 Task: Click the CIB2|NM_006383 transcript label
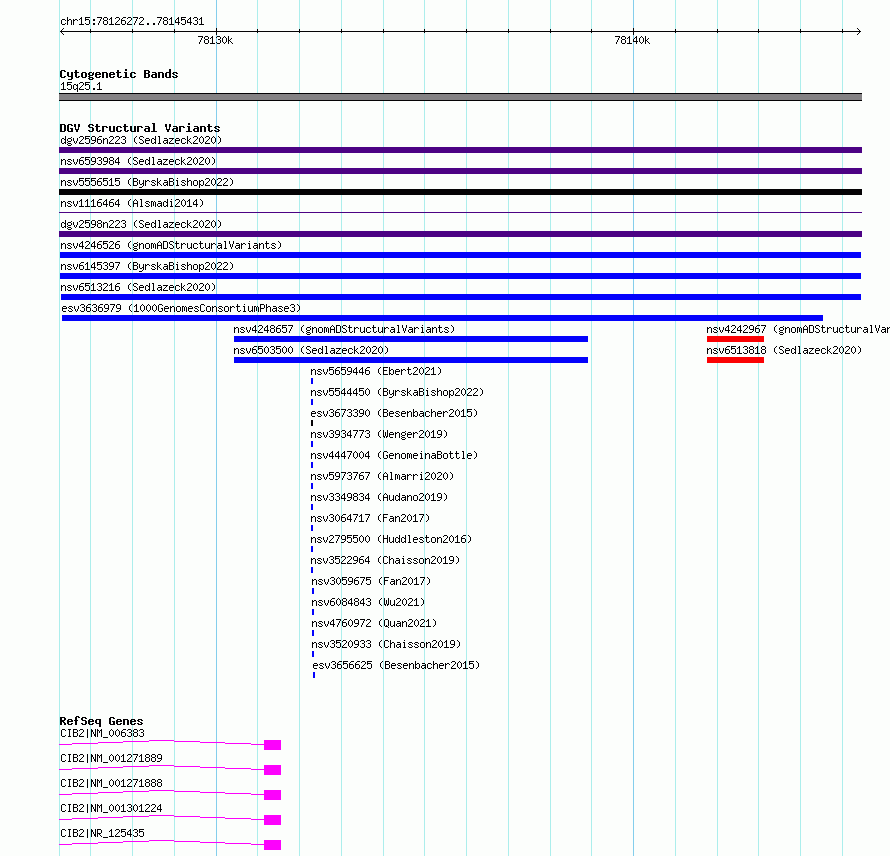pos(102,733)
